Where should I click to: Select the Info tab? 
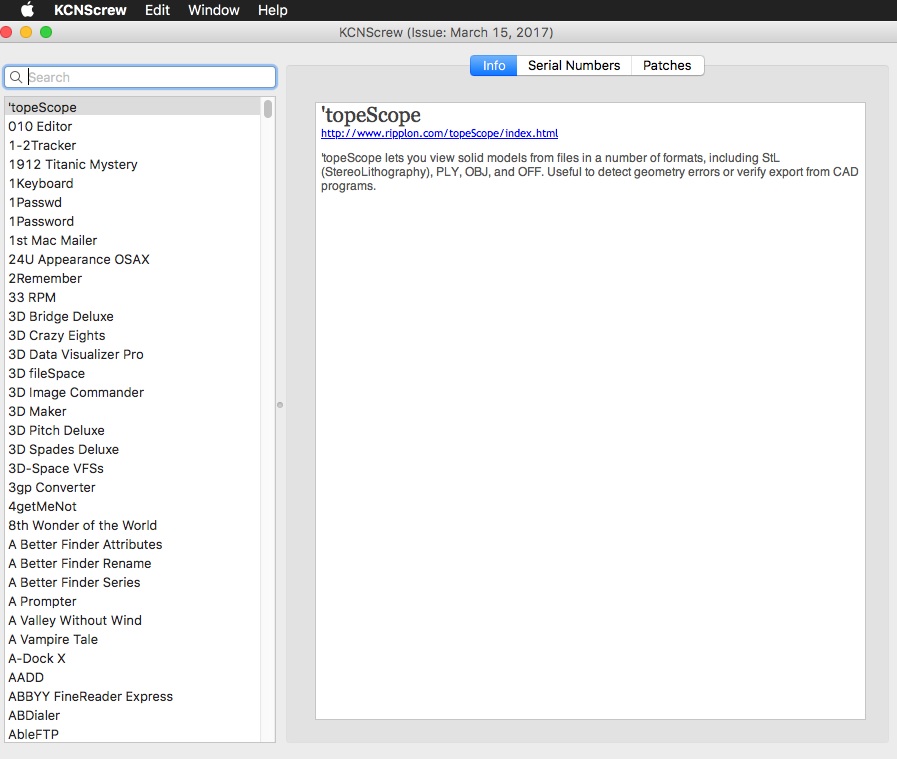(494, 65)
